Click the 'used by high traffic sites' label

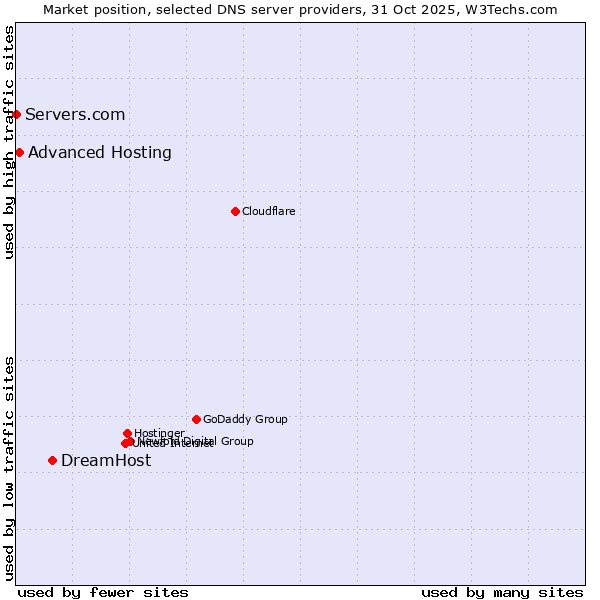pyautogui.click(x=9, y=142)
